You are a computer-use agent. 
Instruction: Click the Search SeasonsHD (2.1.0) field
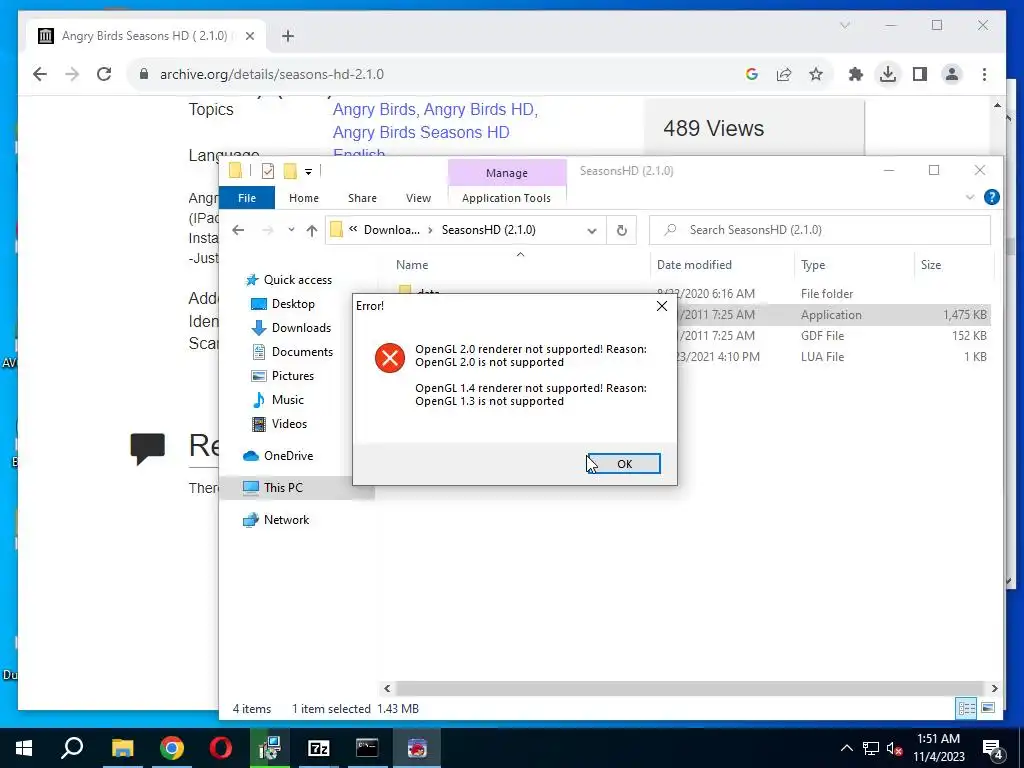tap(820, 230)
